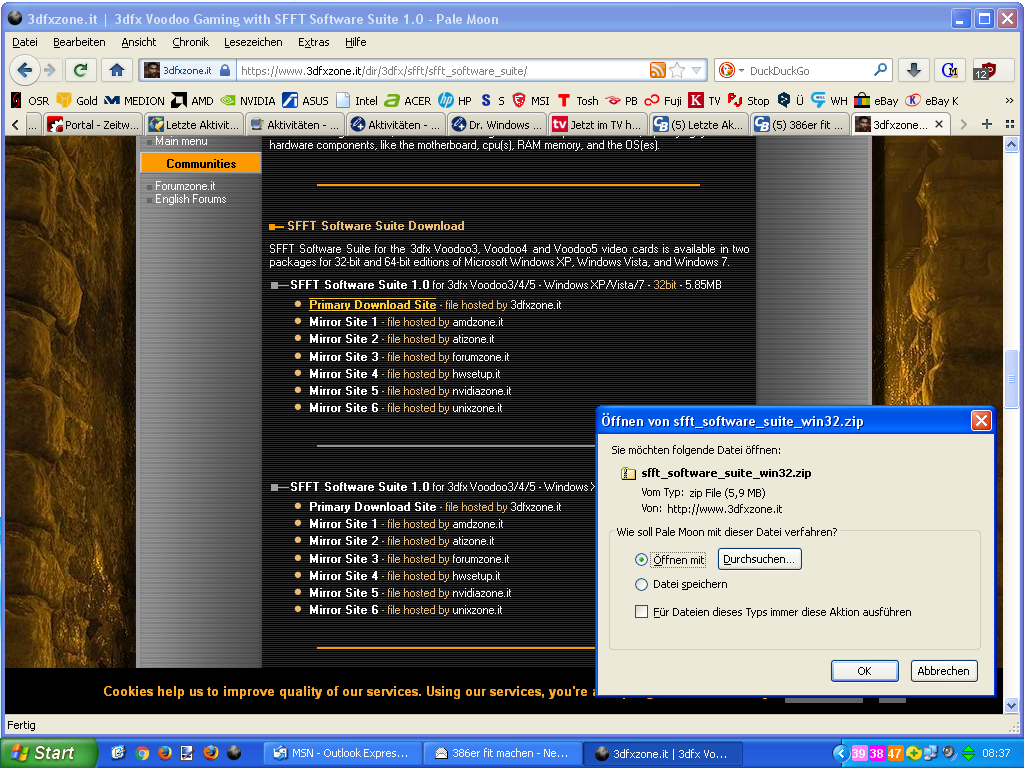Show all tabs grid icon
The image size is (1024, 768).
point(1010,124)
